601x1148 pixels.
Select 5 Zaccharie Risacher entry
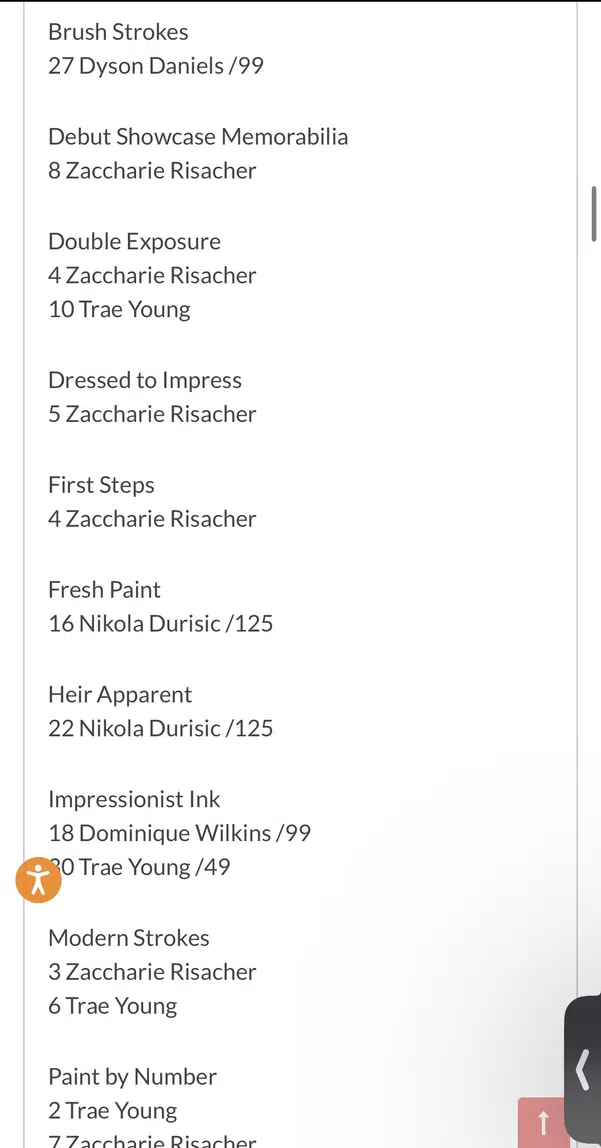point(152,415)
